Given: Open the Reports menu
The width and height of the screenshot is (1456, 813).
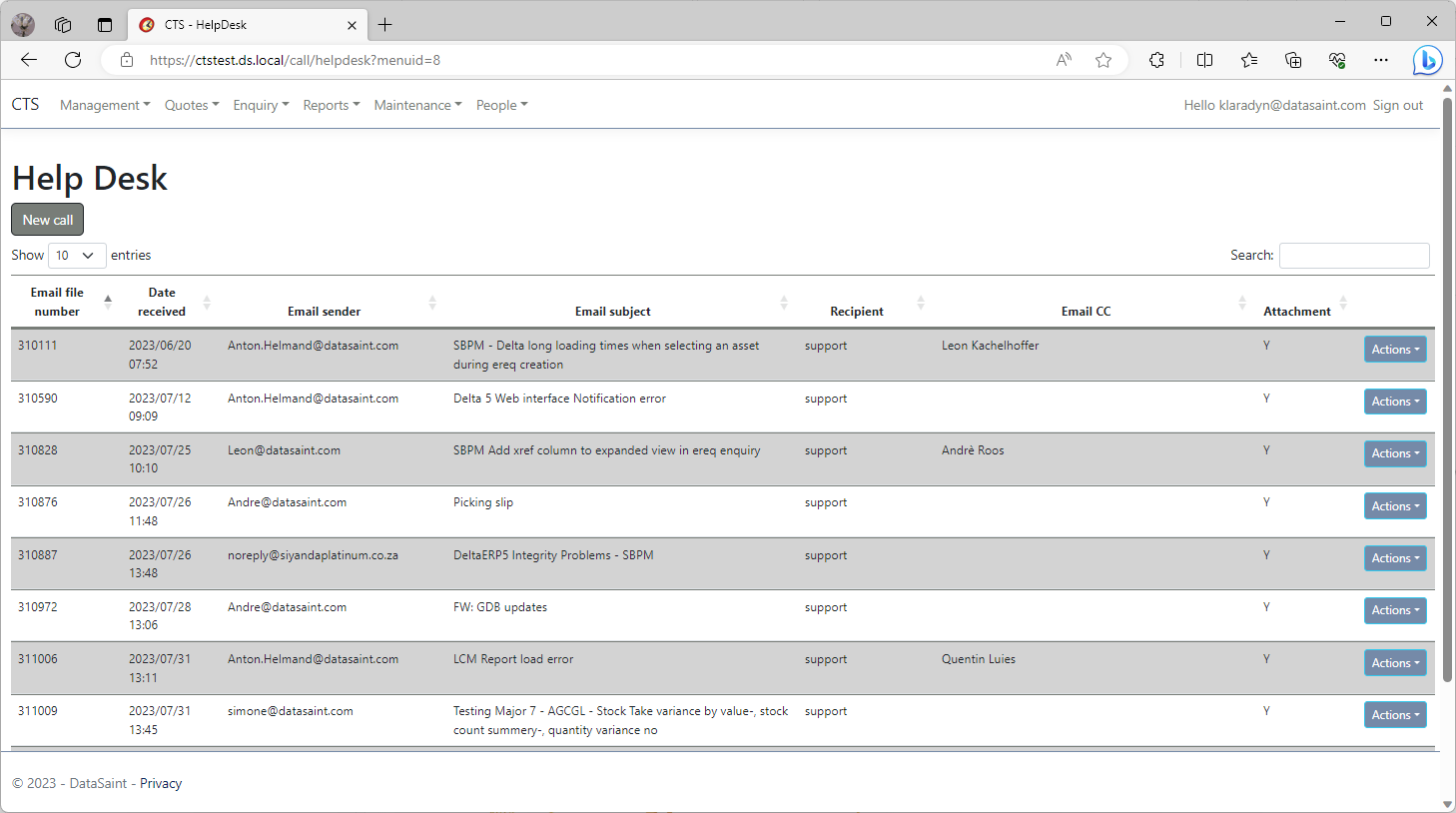Looking at the screenshot, I should (x=332, y=105).
